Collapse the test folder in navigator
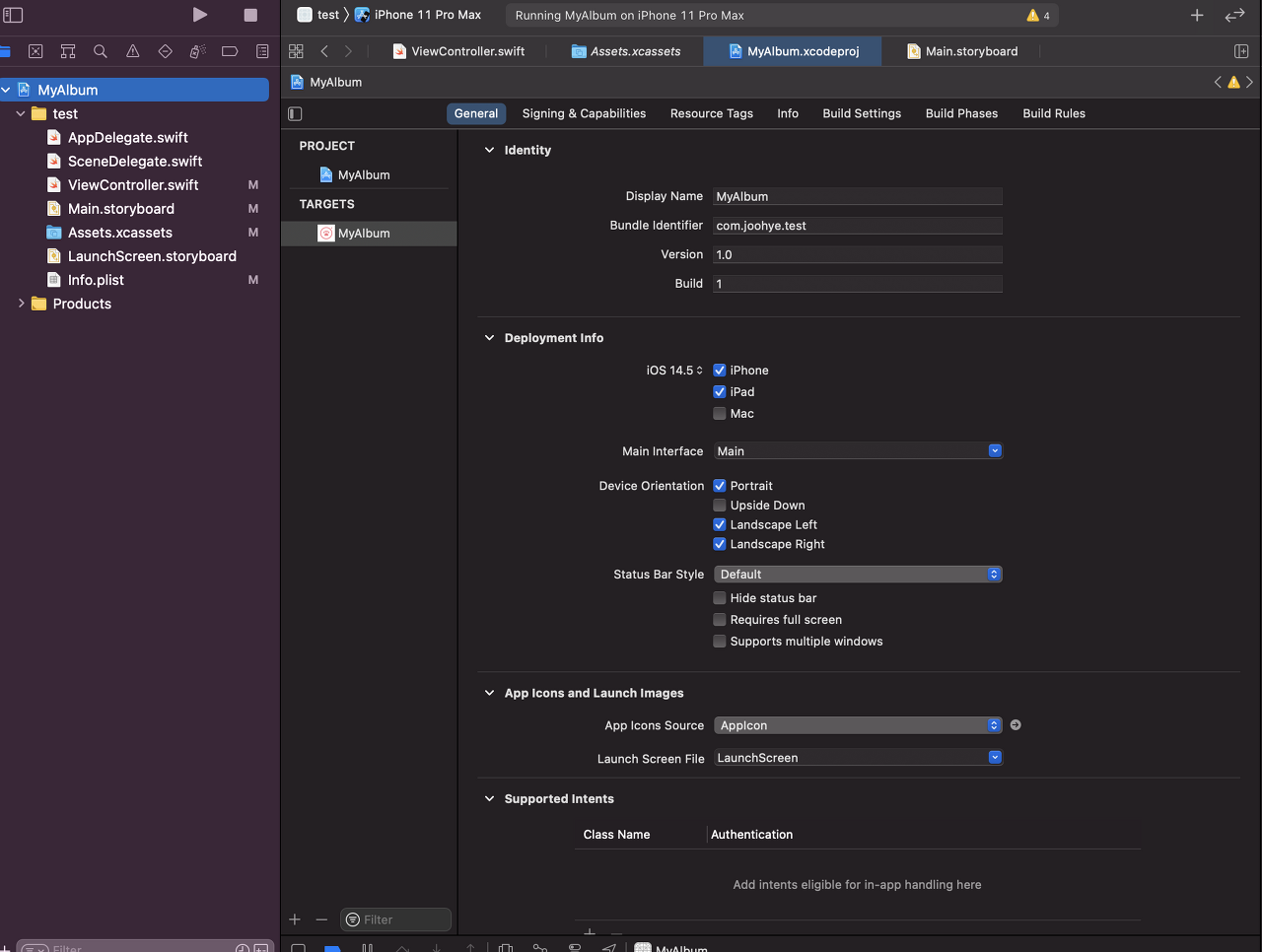Image resolution: width=1262 pixels, height=952 pixels. click(21, 114)
